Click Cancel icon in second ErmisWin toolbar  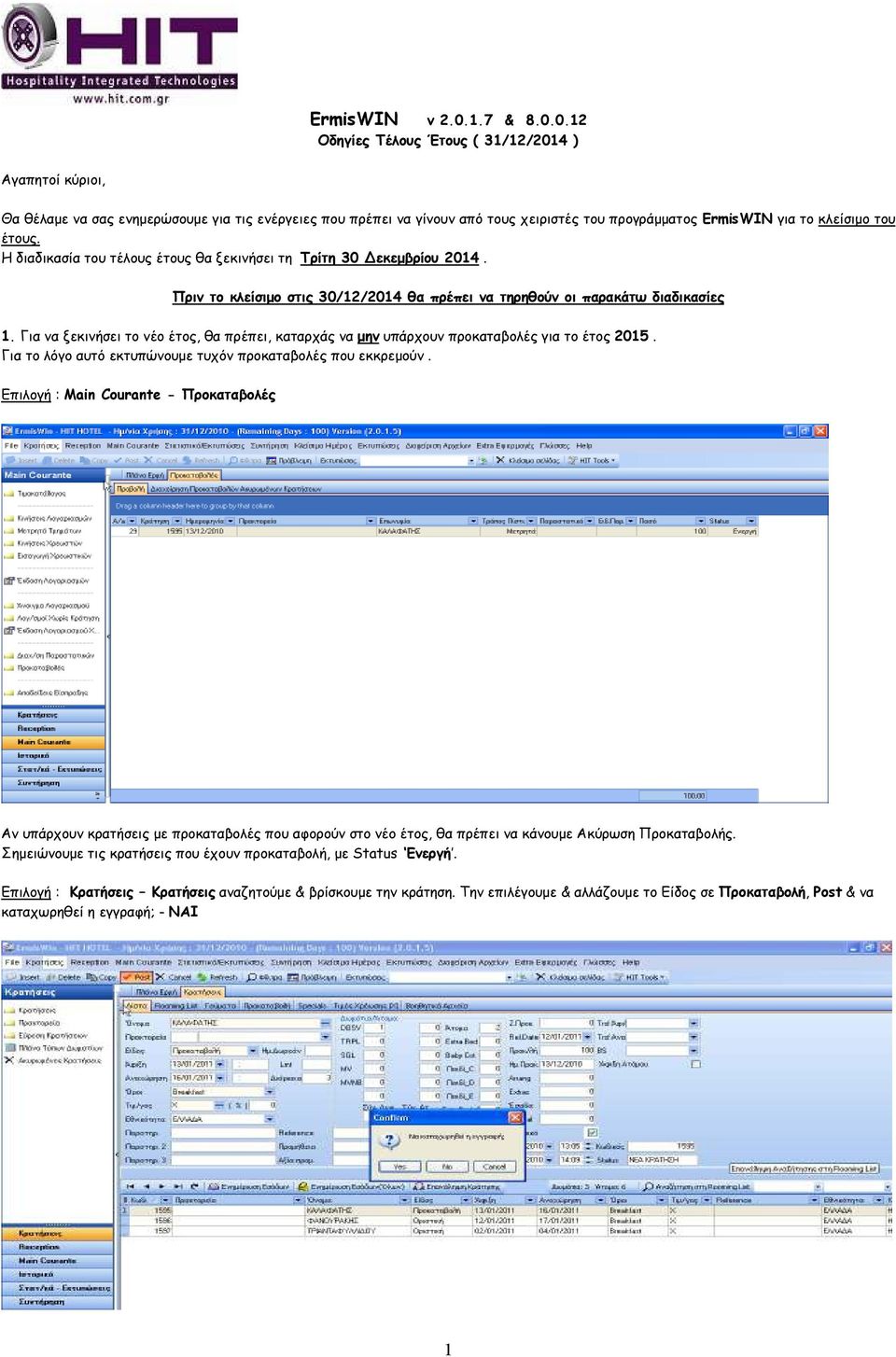click(x=173, y=977)
